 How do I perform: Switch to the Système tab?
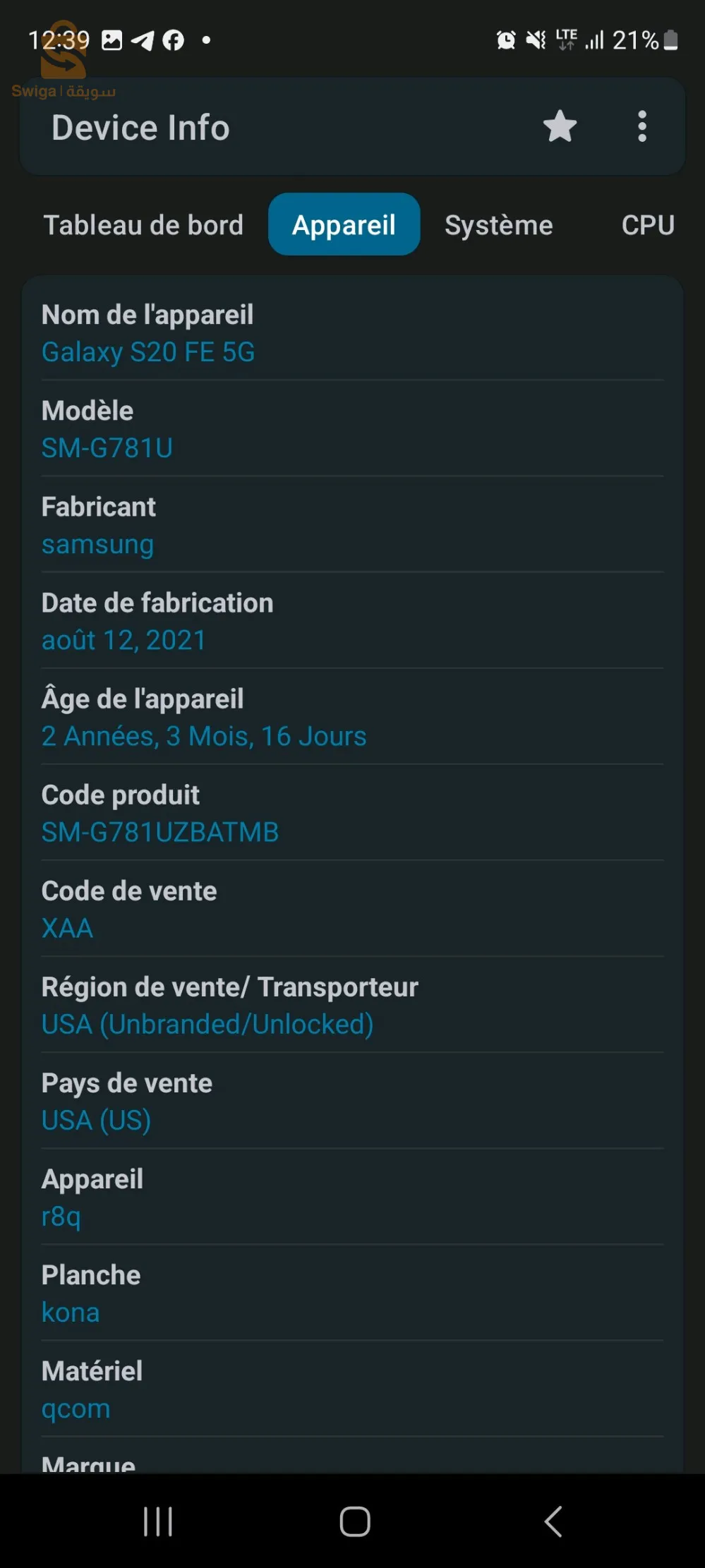[498, 225]
